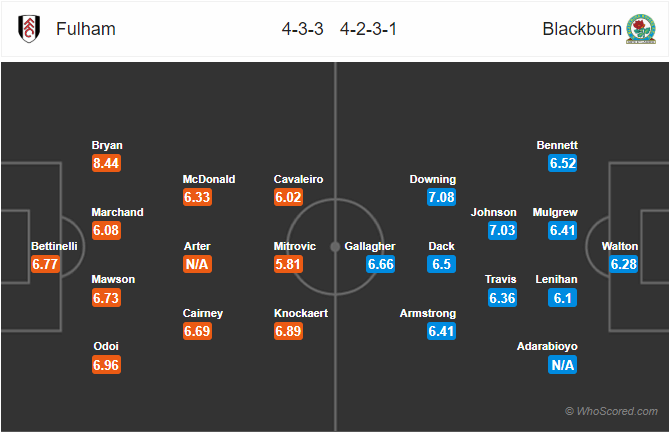
Task: Open the Blackburn team name link
Action: point(582,29)
